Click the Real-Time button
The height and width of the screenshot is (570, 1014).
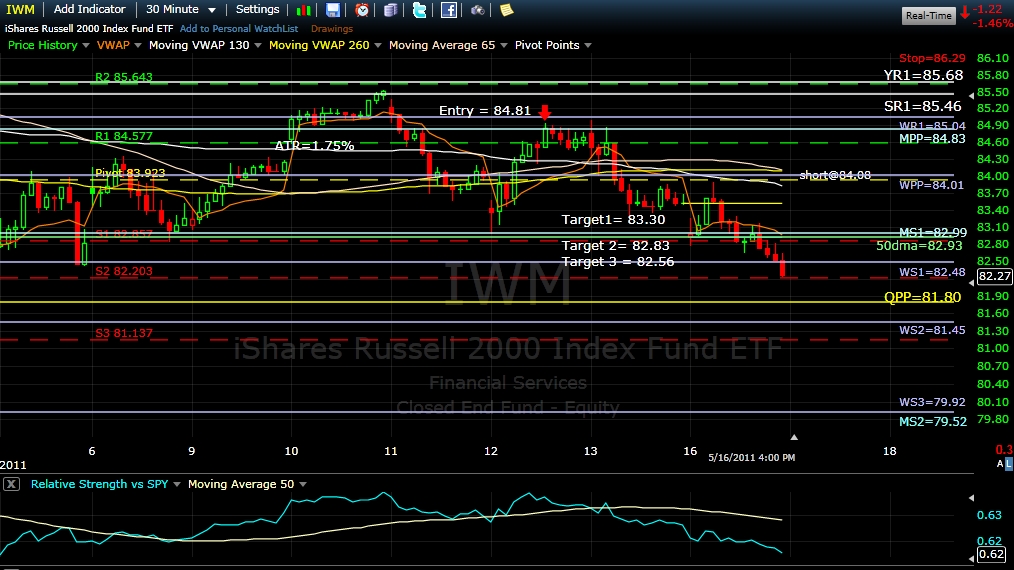(x=928, y=16)
